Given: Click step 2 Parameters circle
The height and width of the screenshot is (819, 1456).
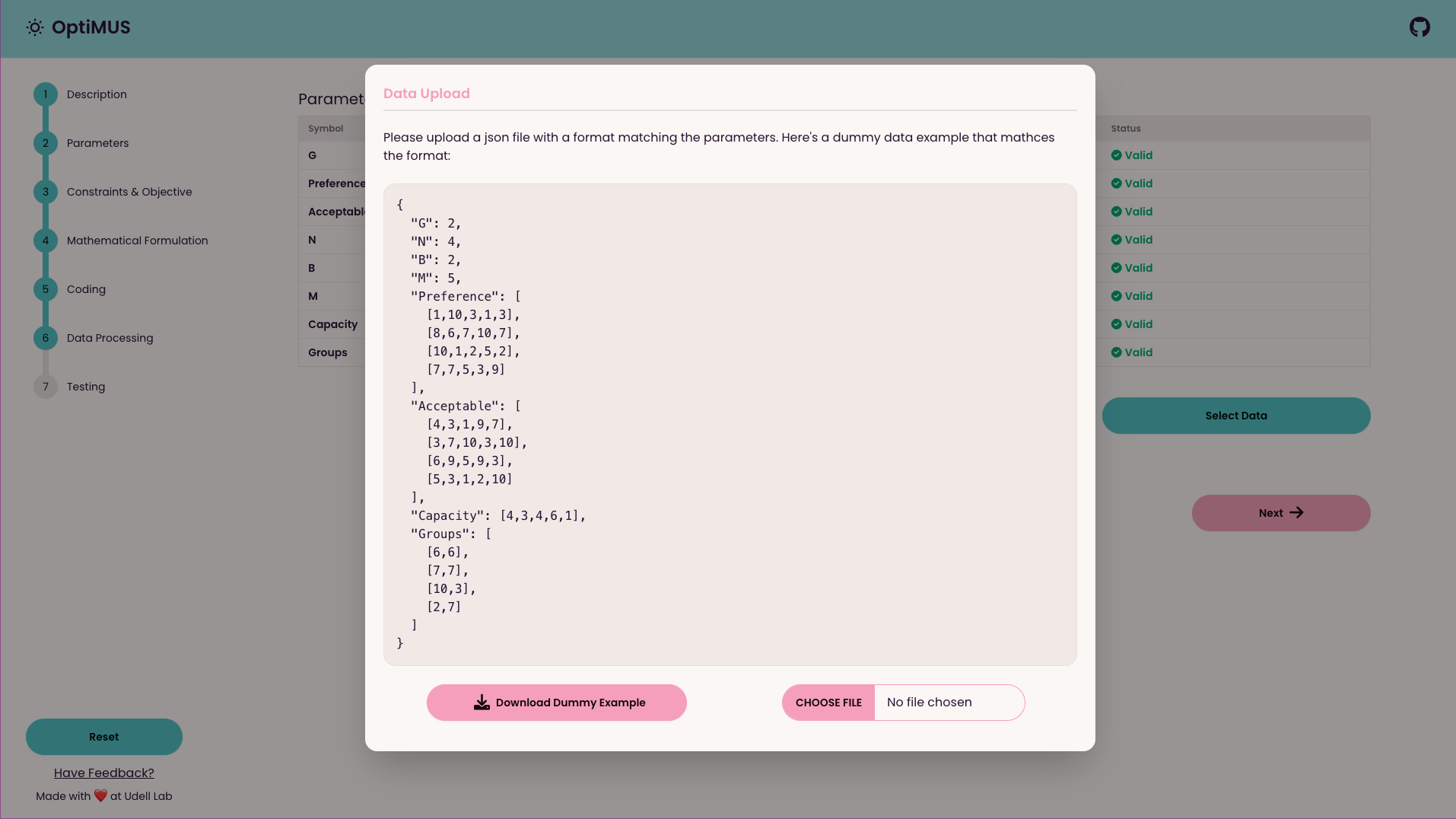Looking at the screenshot, I should click(x=46, y=143).
